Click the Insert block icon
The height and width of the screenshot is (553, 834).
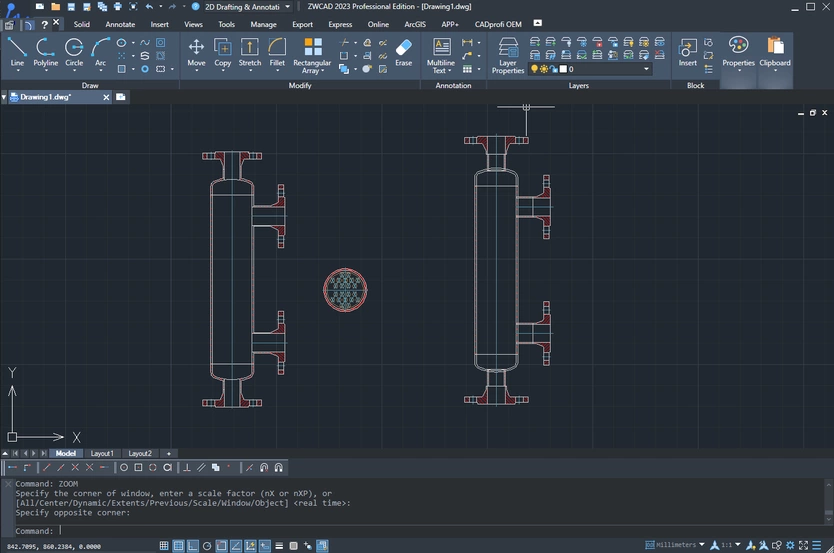[687, 53]
